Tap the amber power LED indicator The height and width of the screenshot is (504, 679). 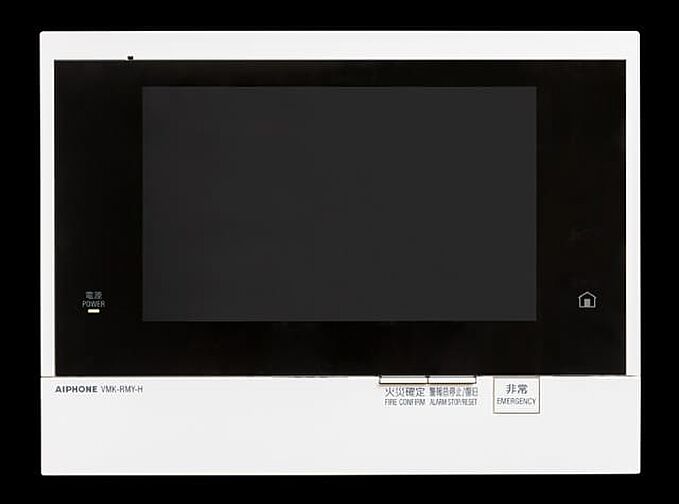coord(93,311)
